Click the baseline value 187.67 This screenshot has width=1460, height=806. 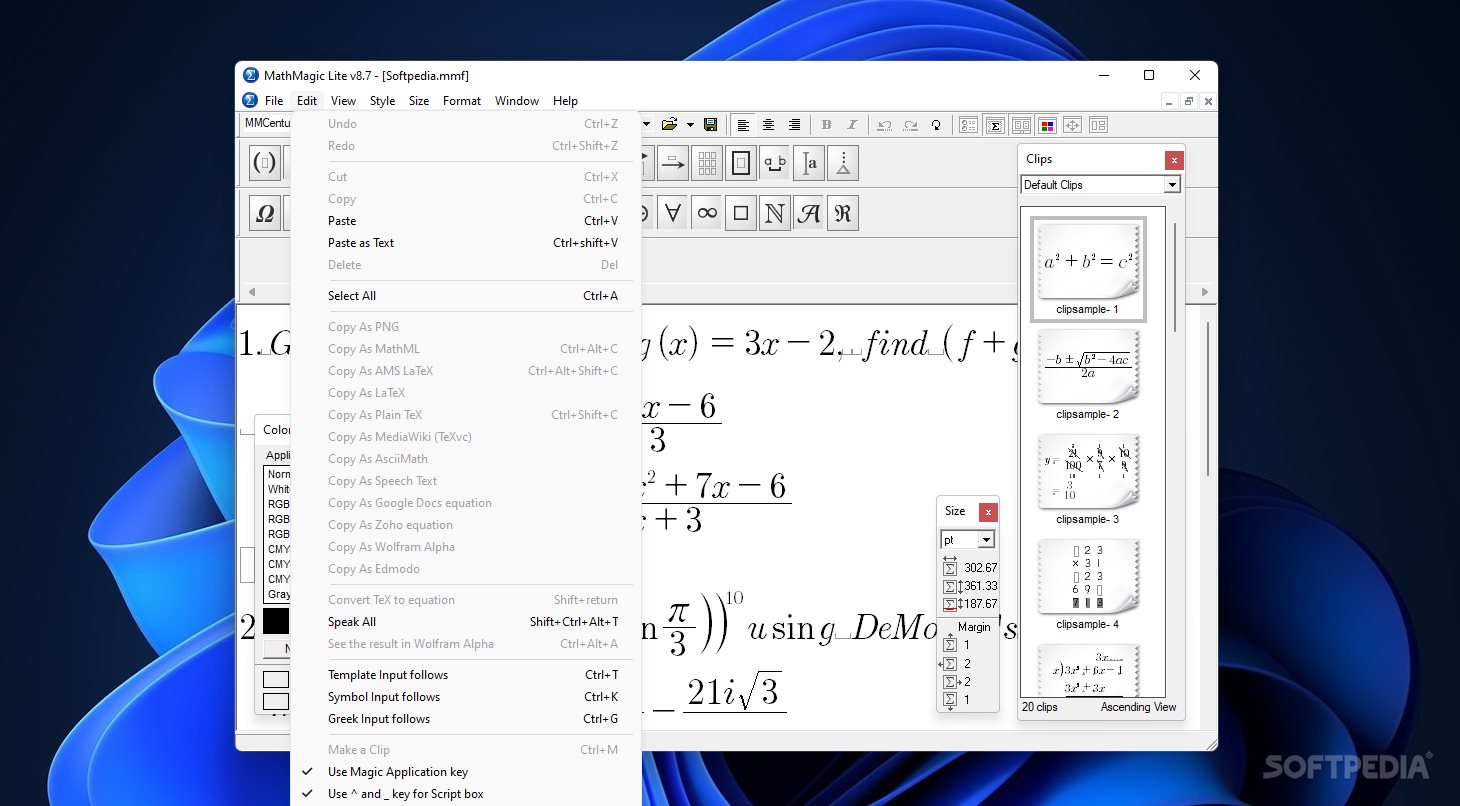981,604
